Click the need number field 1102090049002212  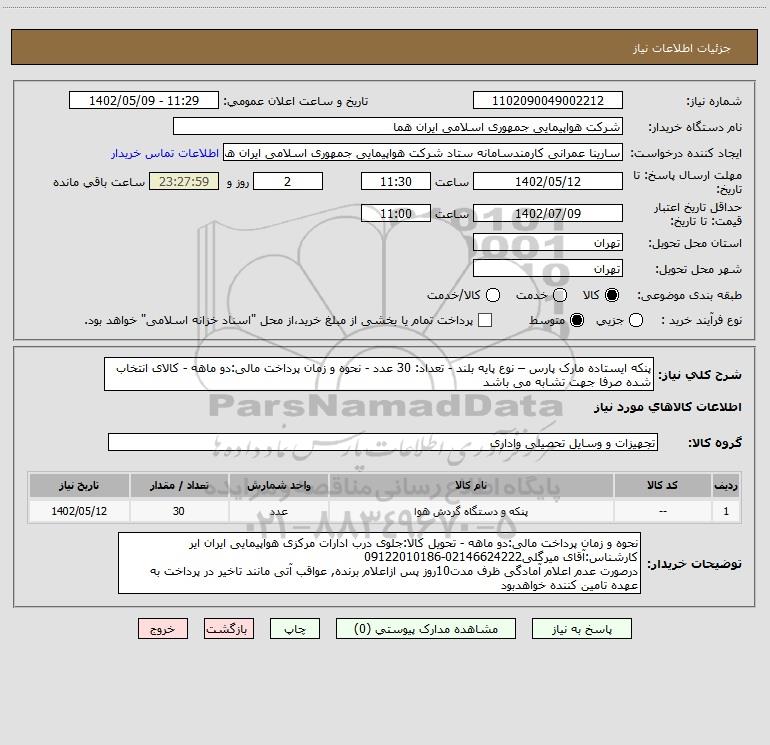(548, 101)
